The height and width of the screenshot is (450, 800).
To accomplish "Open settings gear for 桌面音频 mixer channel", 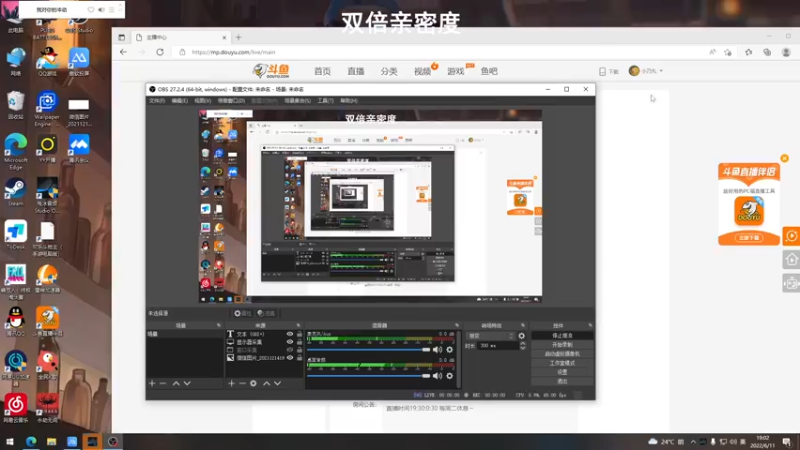I will pos(449,376).
